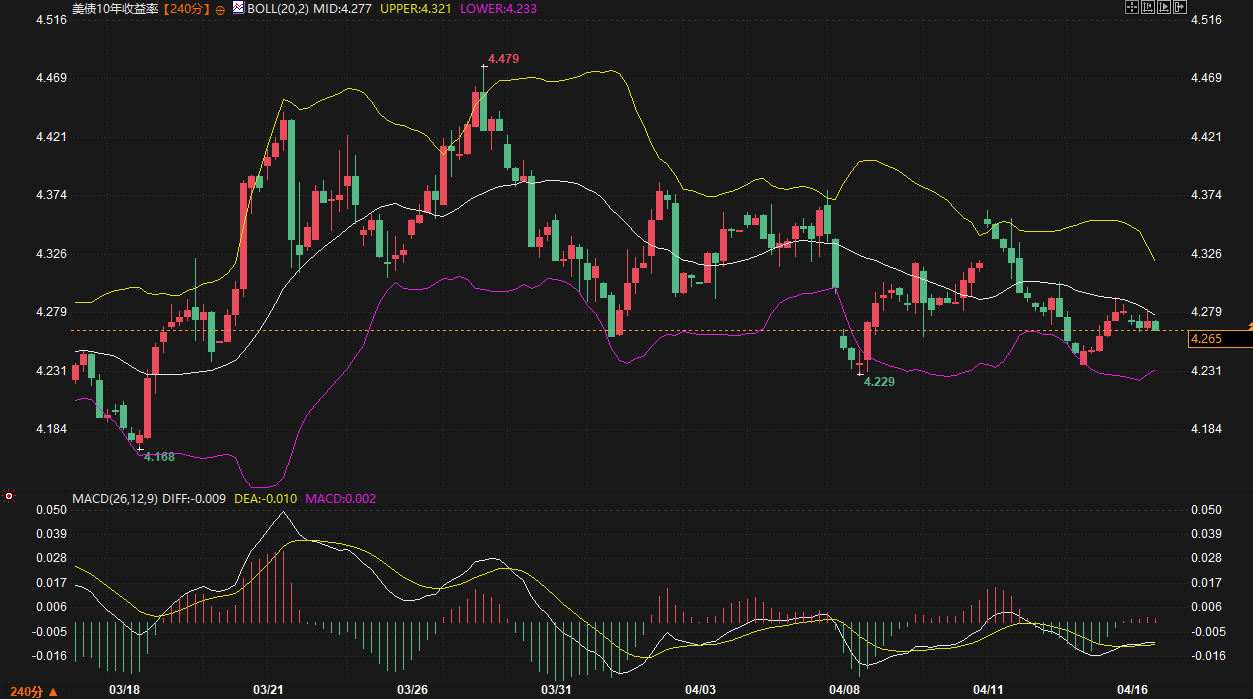Click the 04/11 date on time axis
This screenshot has height=699, width=1253.
[988, 690]
